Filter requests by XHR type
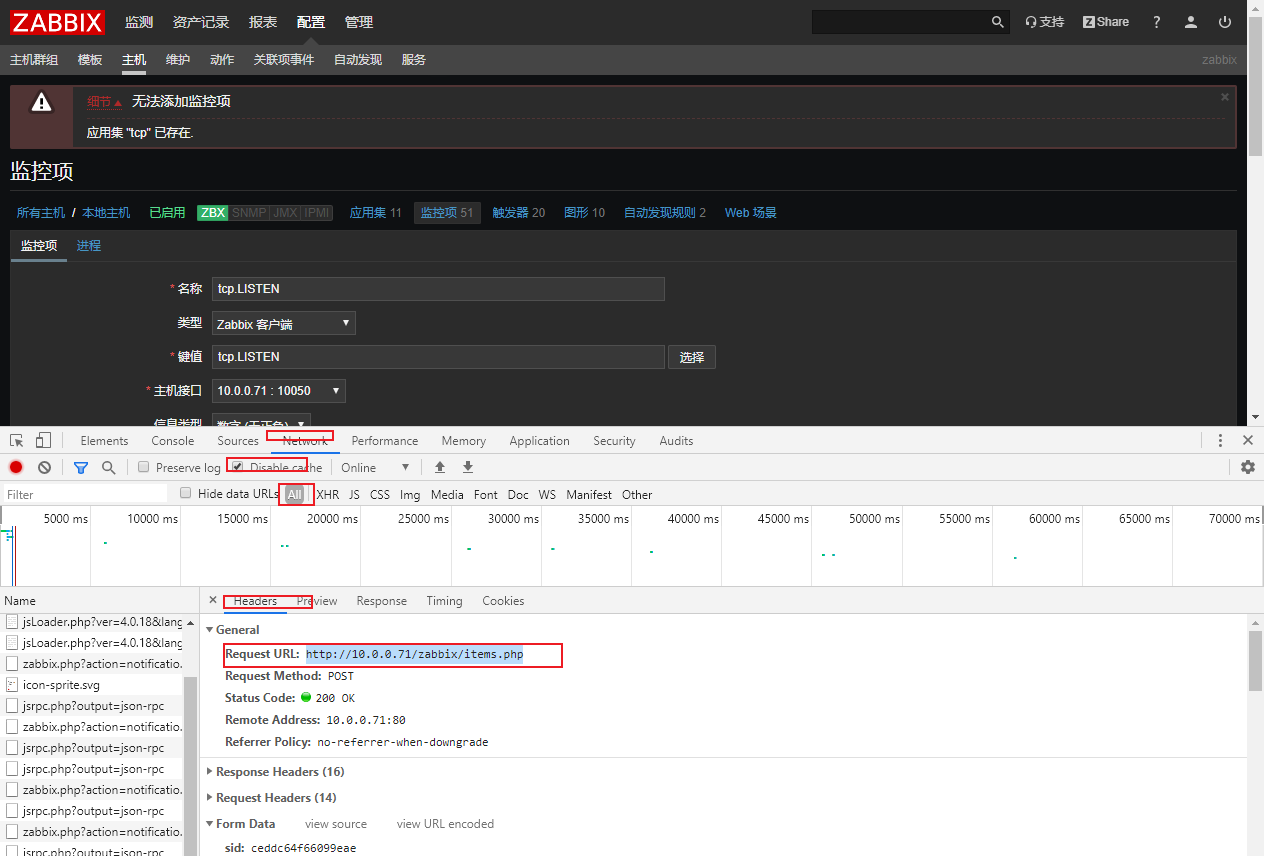Image resolution: width=1264 pixels, height=856 pixels. click(x=328, y=494)
